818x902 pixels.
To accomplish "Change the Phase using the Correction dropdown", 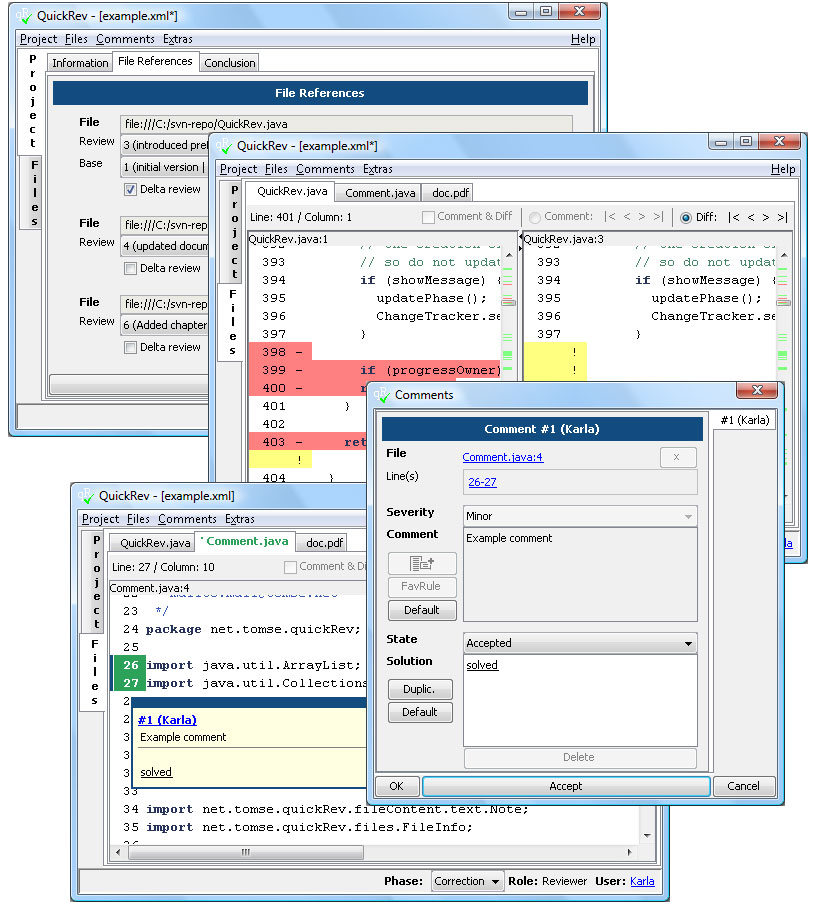I will (466, 881).
